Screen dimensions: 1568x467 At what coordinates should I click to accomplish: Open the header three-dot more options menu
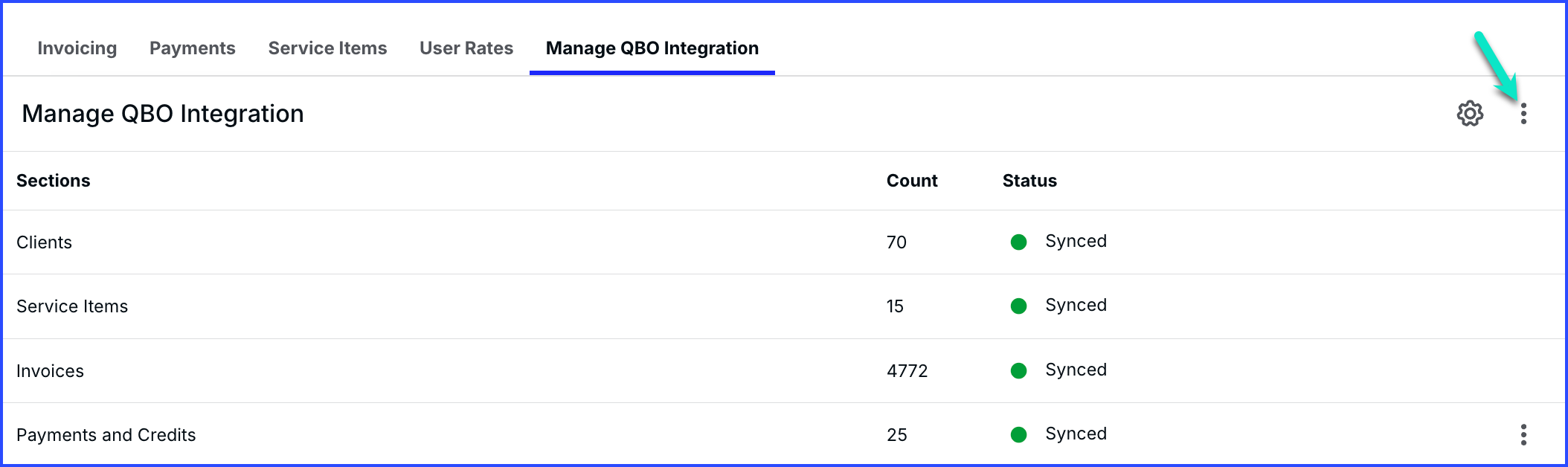(x=1523, y=114)
